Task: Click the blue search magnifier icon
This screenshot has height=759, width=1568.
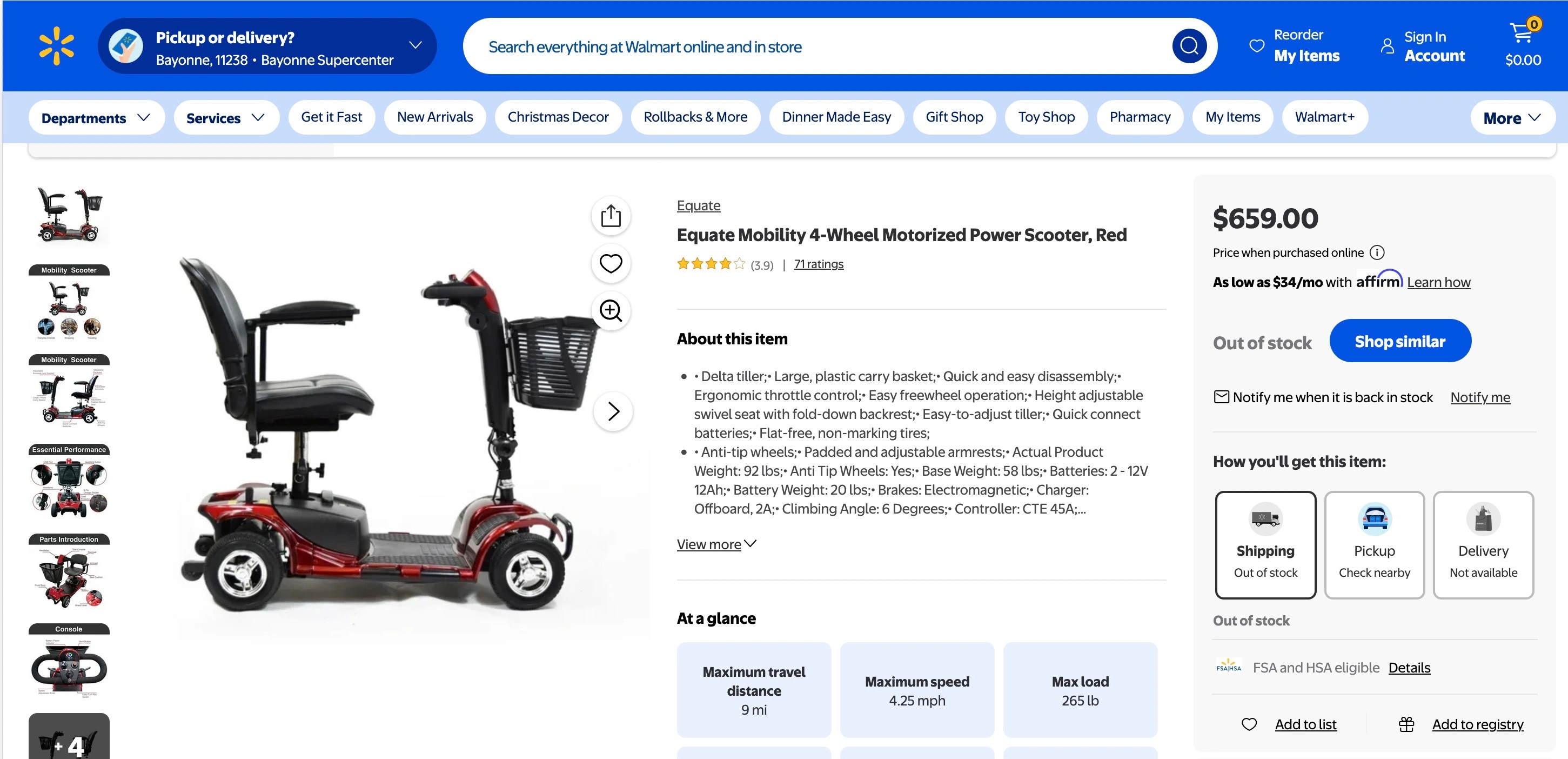Action: coord(1189,46)
